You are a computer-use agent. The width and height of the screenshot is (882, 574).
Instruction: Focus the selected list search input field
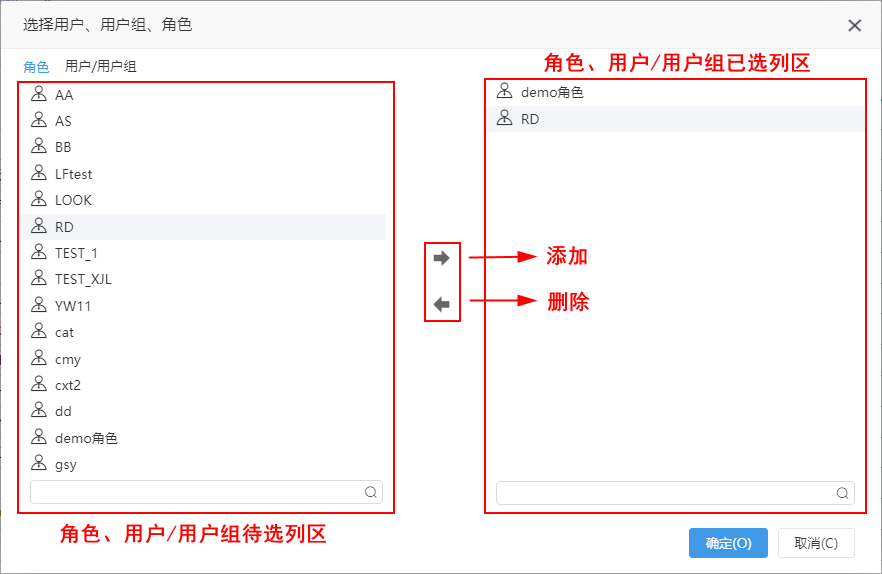675,494
